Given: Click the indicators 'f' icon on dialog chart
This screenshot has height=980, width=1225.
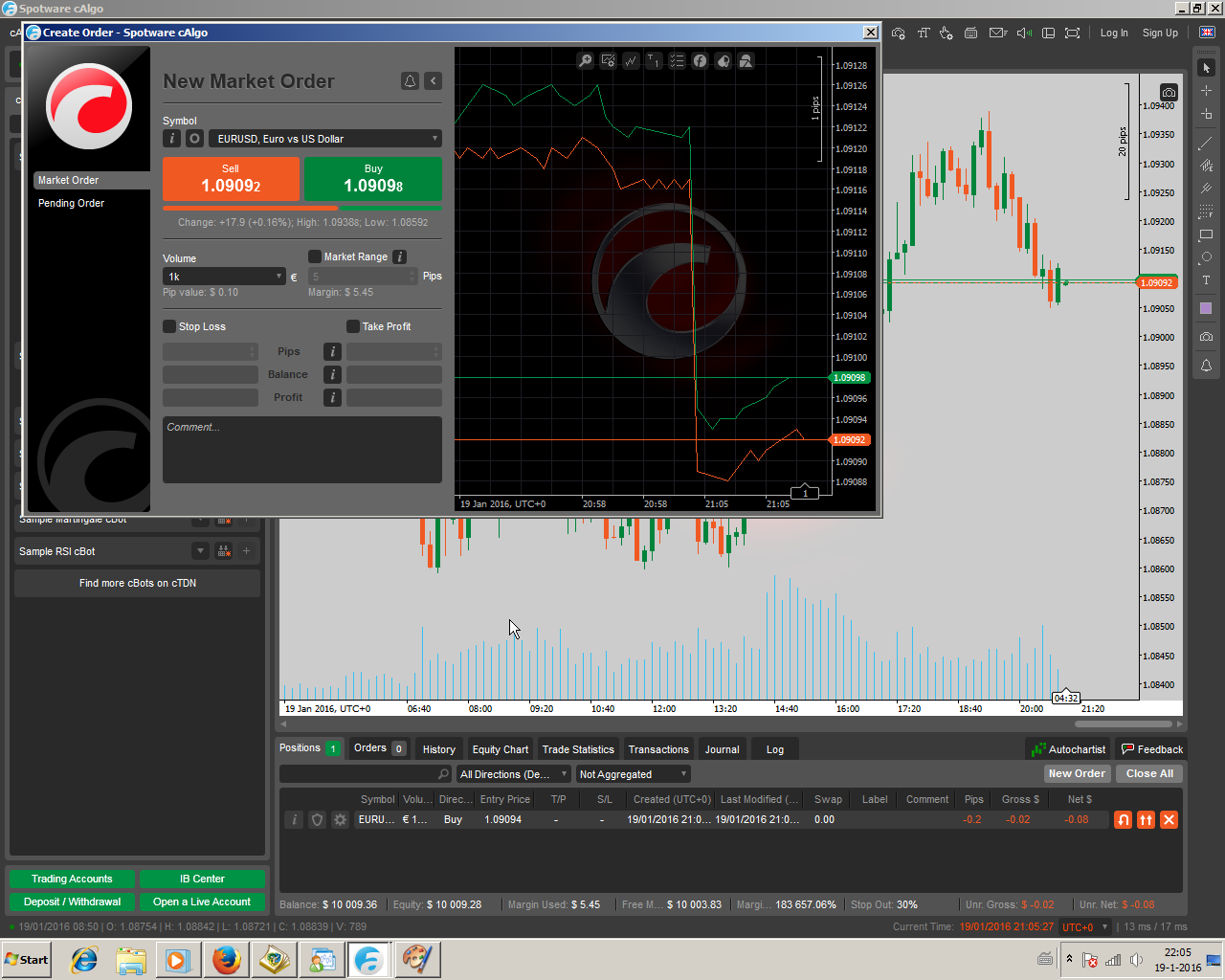Looking at the screenshot, I should point(701,60).
